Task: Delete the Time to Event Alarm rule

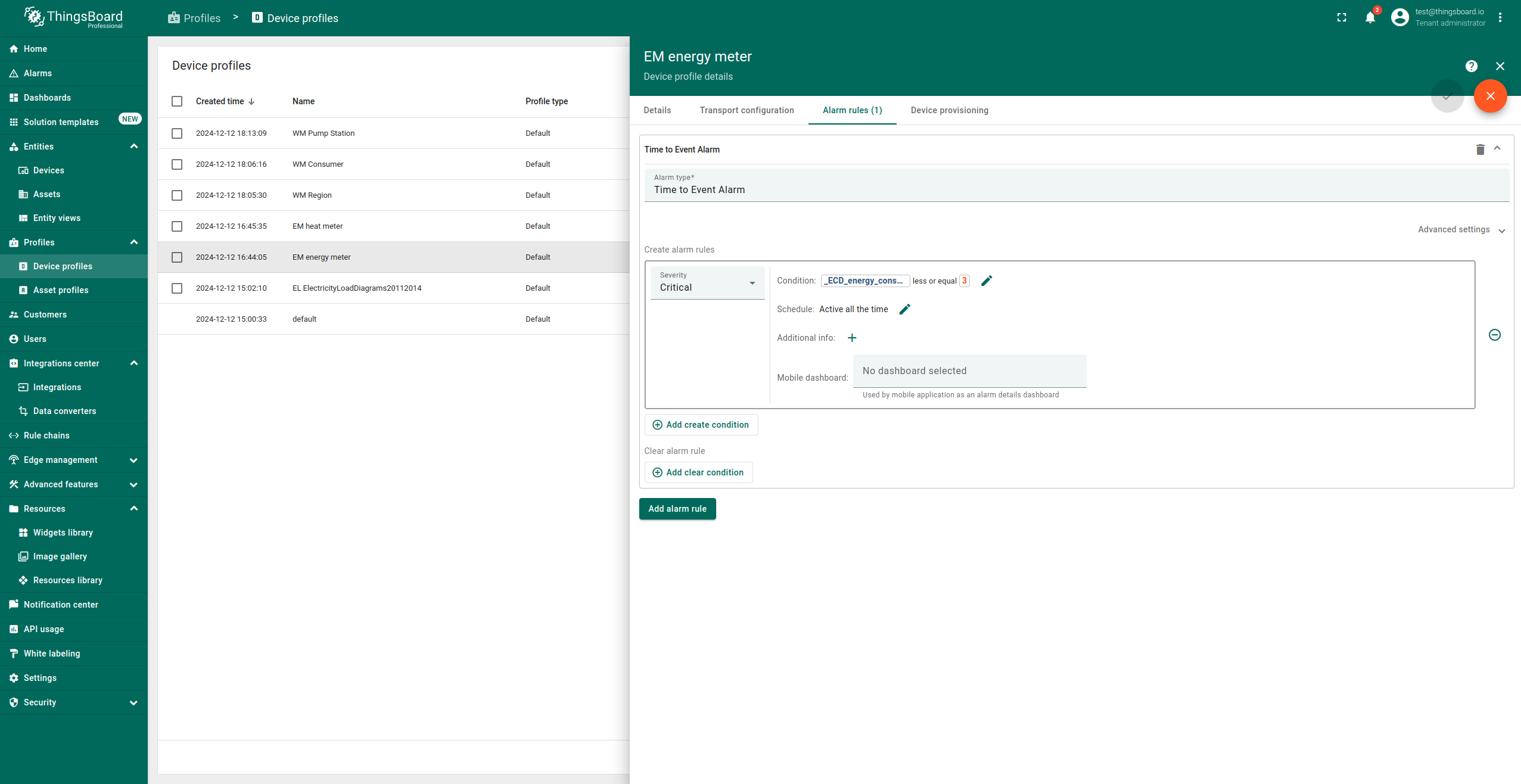Action: pos(1480,150)
